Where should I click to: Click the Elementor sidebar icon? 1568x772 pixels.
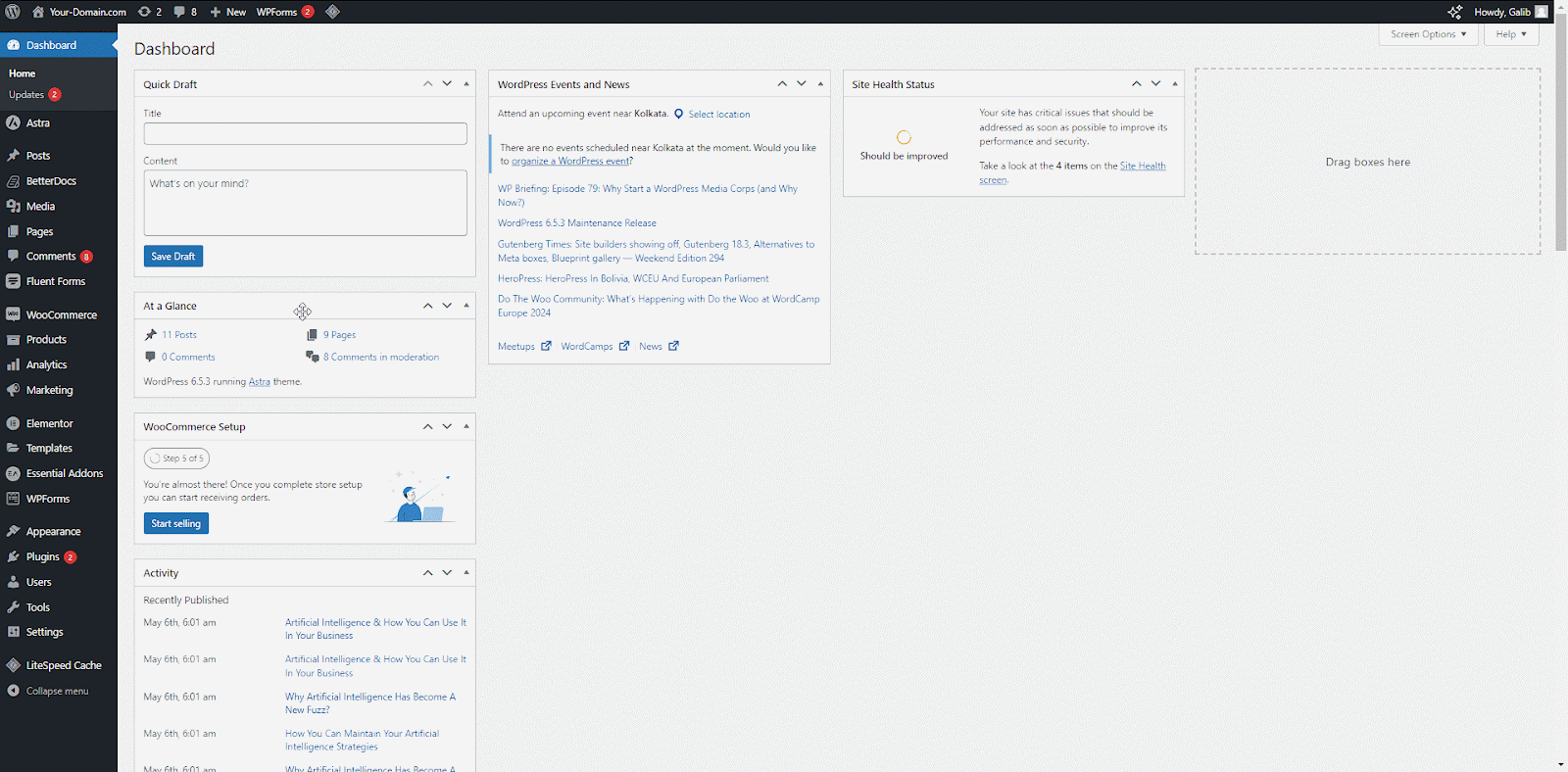(13, 423)
